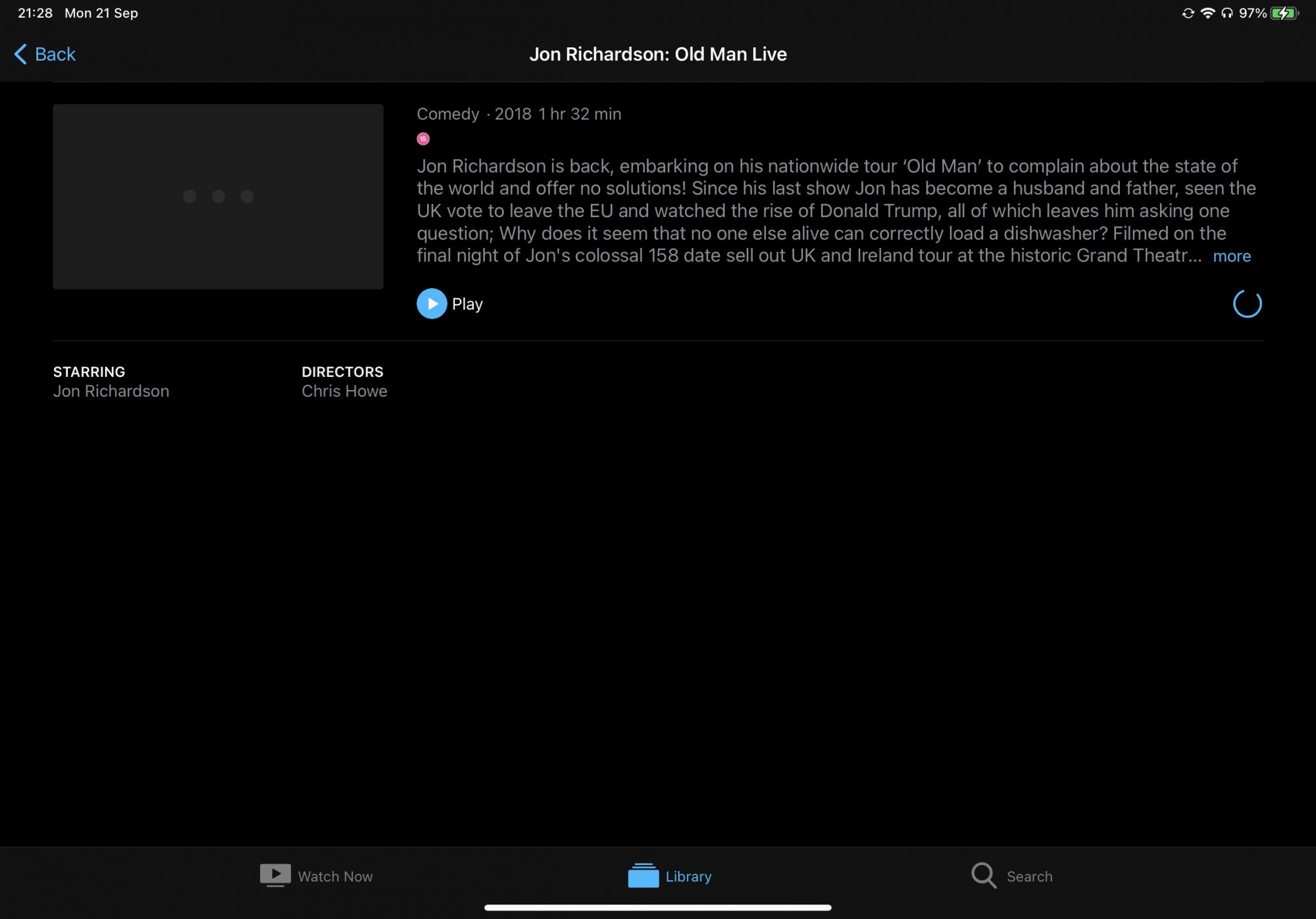
Task: Tap the headphones status icon
Action: click(x=1227, y=13)
